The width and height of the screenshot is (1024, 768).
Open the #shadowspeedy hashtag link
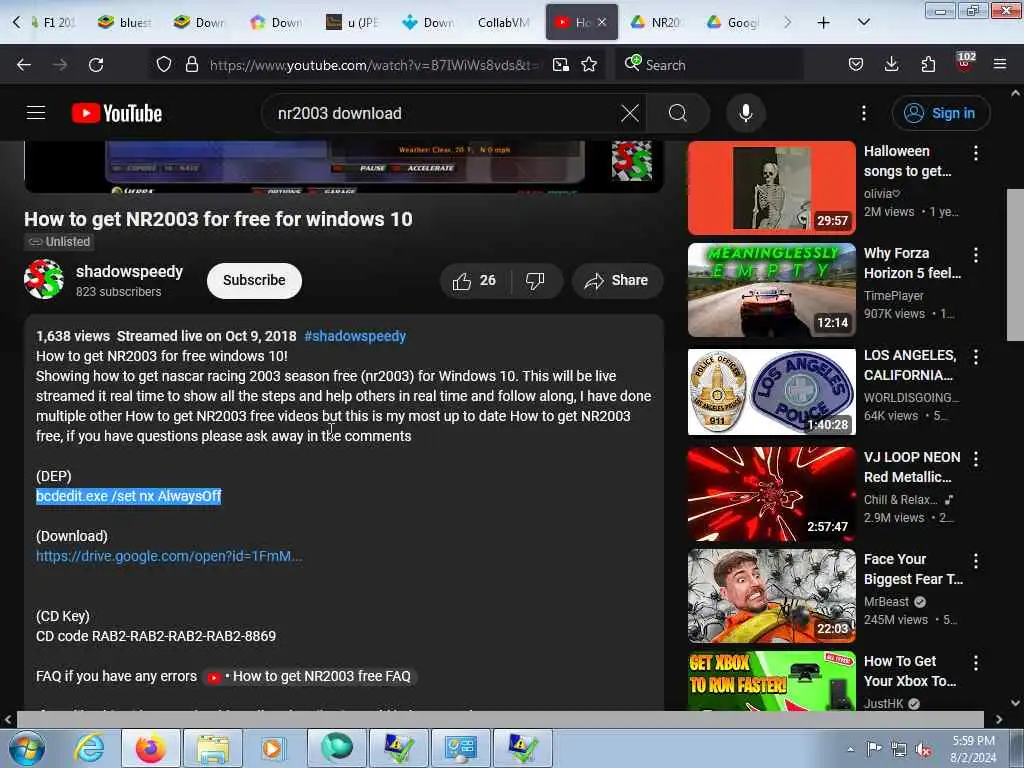[x=355, y=336]
